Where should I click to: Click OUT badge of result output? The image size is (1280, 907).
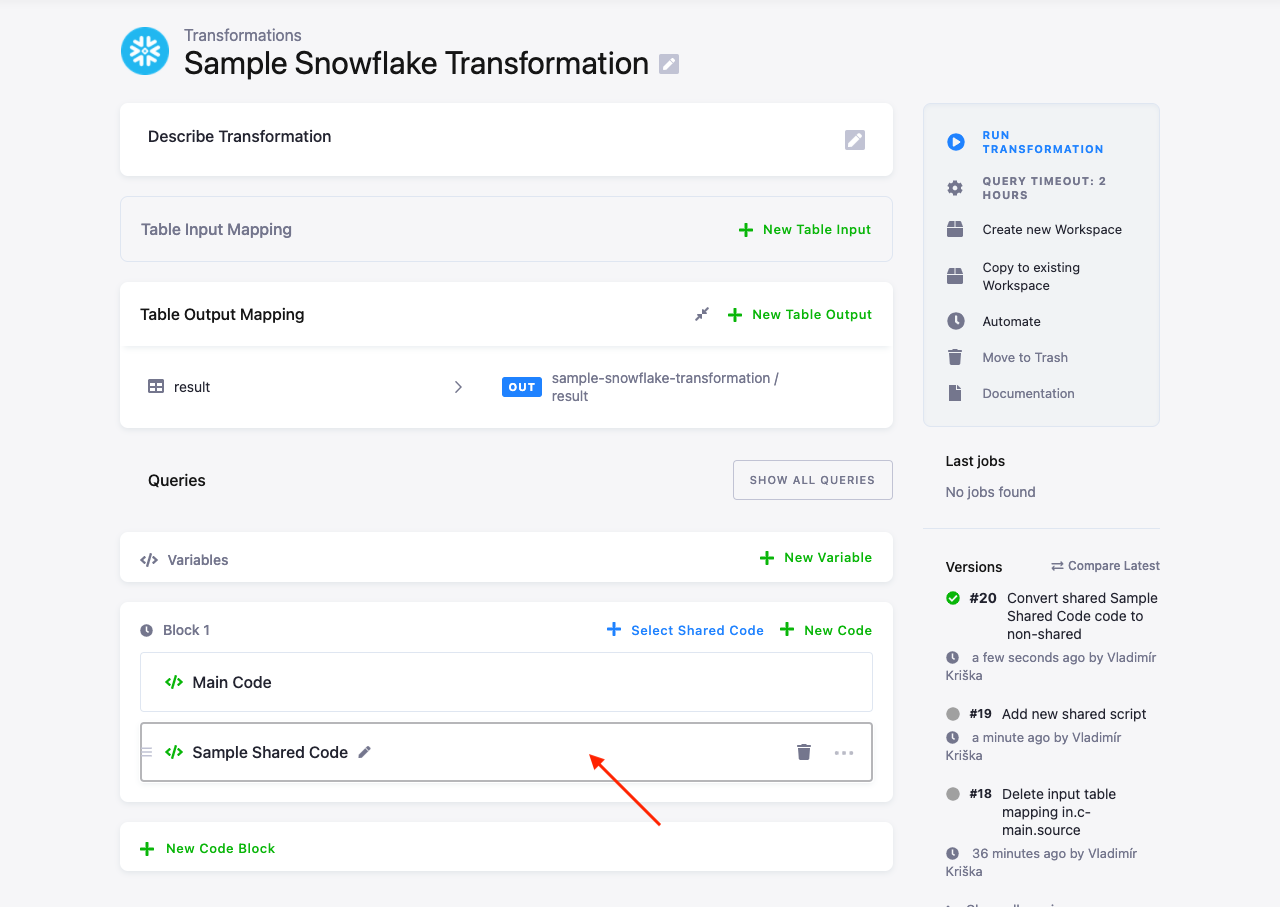click(x=522, y=387)
